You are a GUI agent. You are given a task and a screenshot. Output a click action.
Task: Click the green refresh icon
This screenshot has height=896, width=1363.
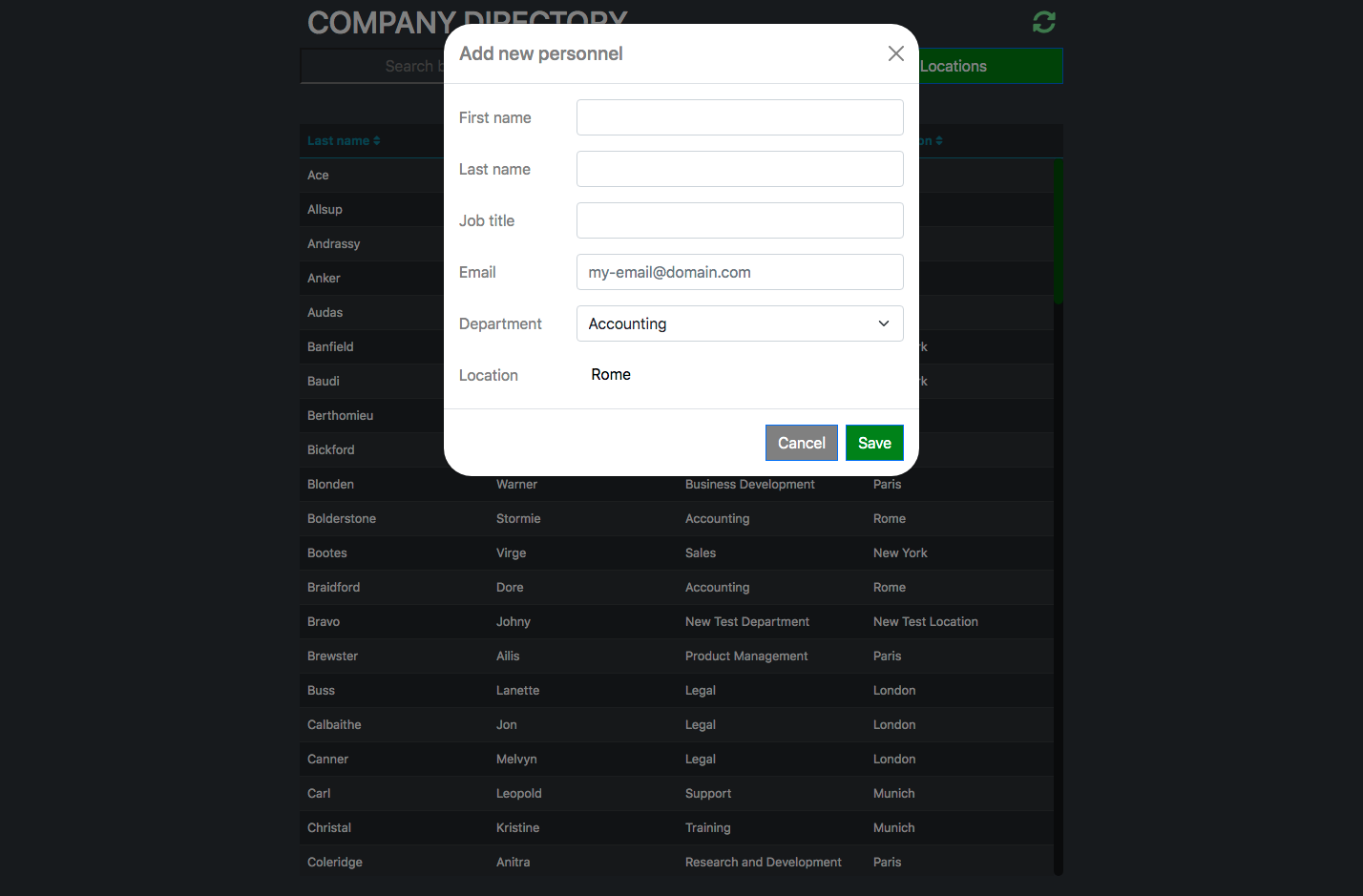(1043, 22)
